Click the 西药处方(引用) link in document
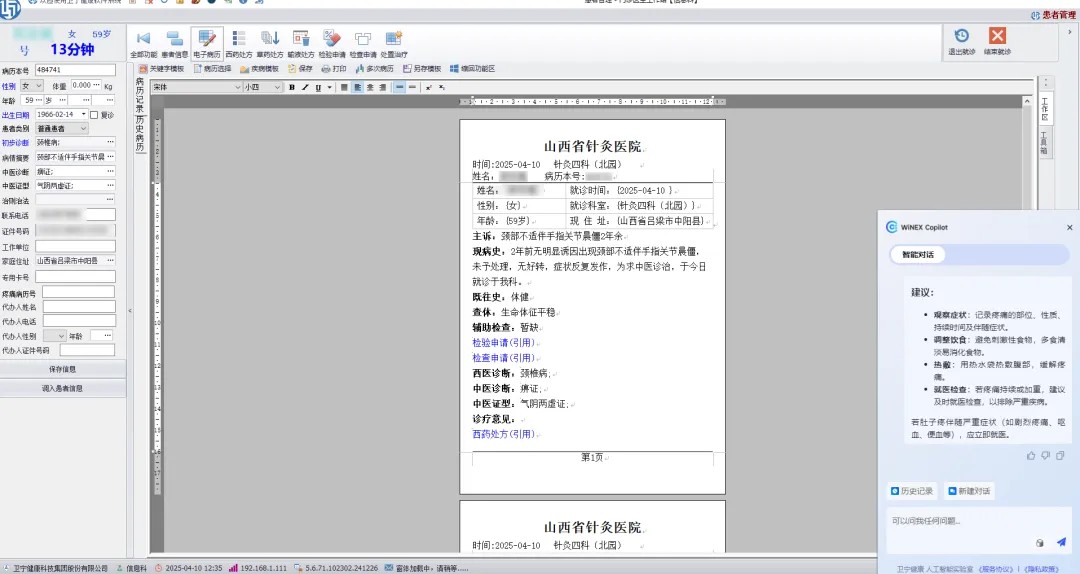Screen dimensions: 1080x574 (503, 434)
